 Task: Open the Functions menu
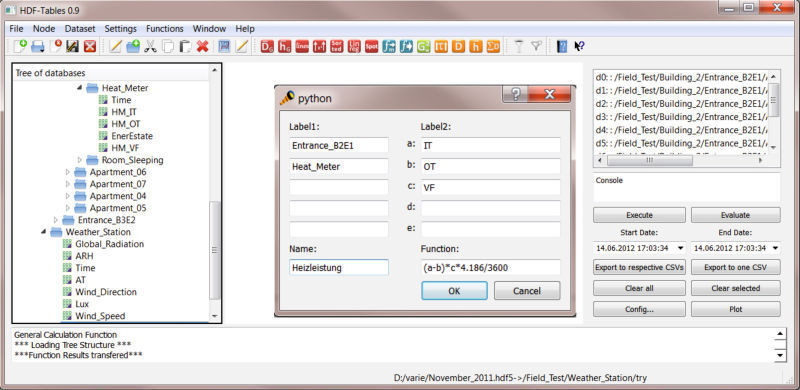165,29
